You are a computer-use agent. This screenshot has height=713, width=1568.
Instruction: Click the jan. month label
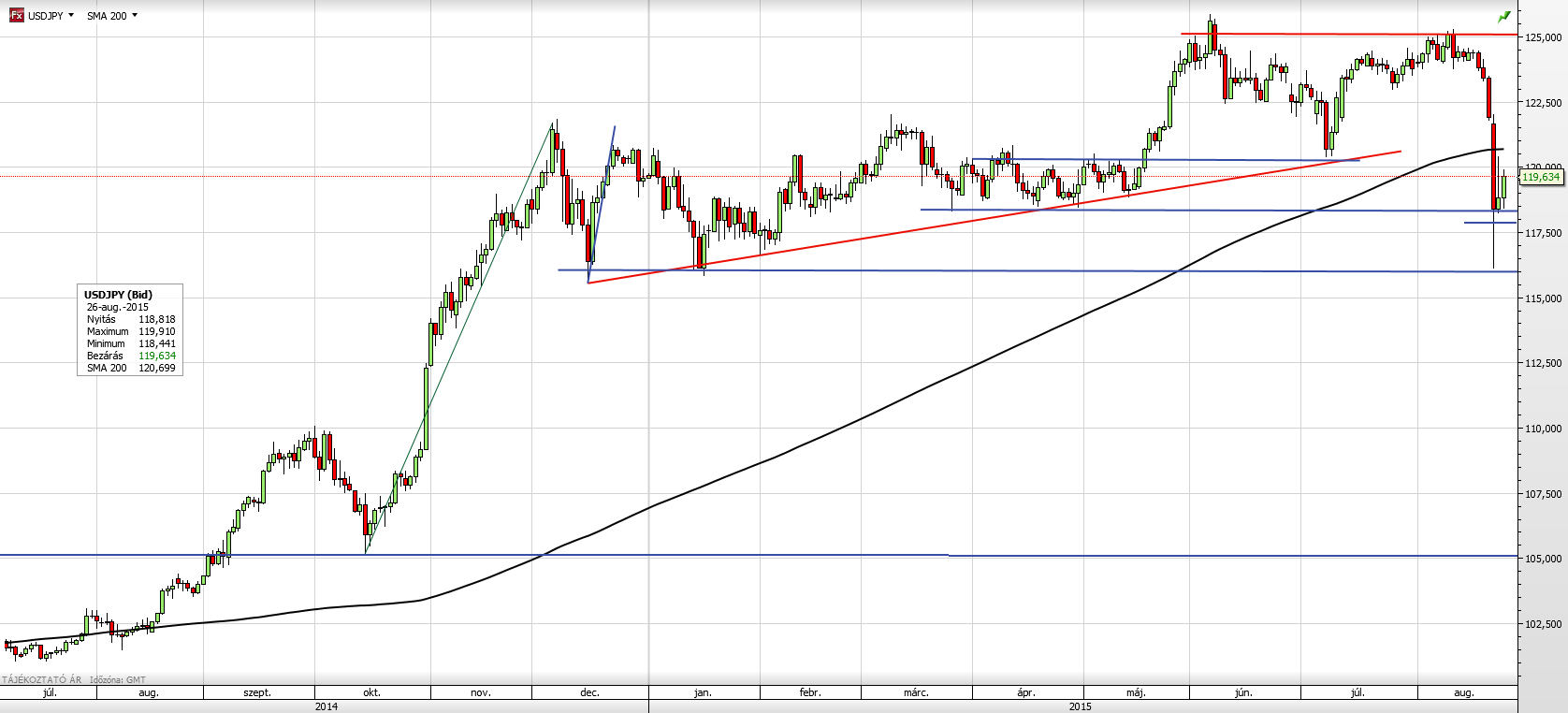click(x=703, y=693)
